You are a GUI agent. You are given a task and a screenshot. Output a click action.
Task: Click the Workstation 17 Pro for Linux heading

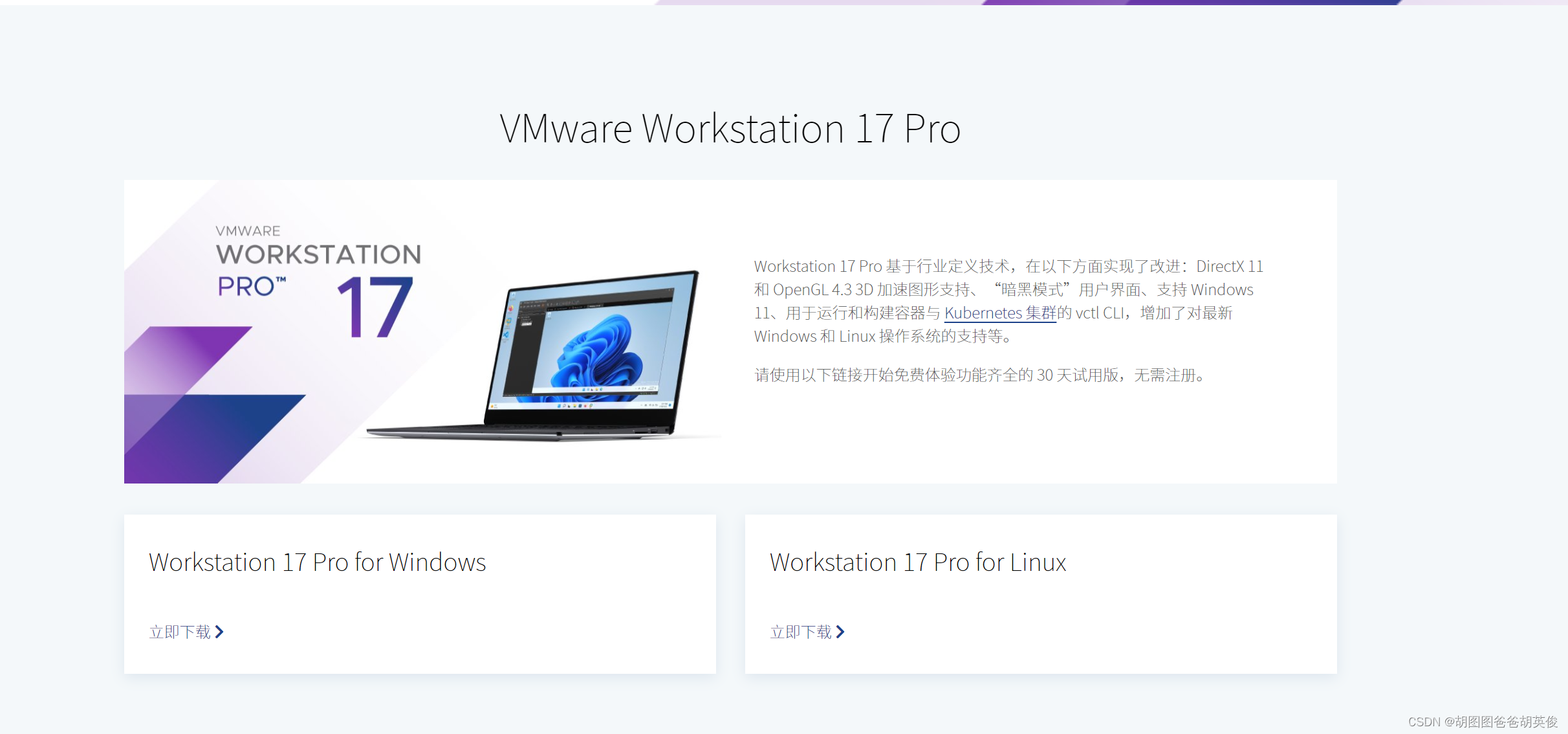[x=917, y=562]
